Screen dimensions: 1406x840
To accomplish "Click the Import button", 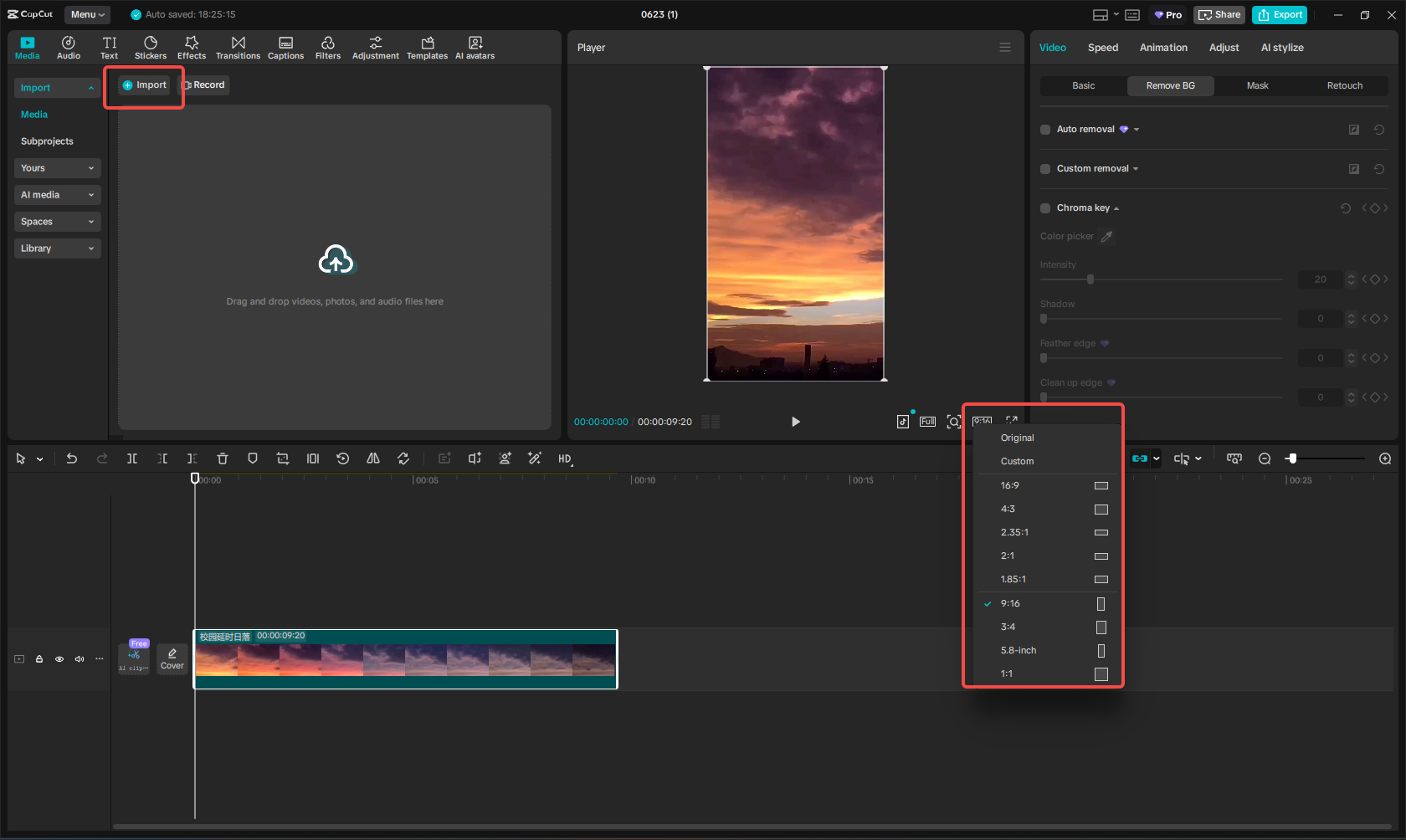I will (145, 85).
